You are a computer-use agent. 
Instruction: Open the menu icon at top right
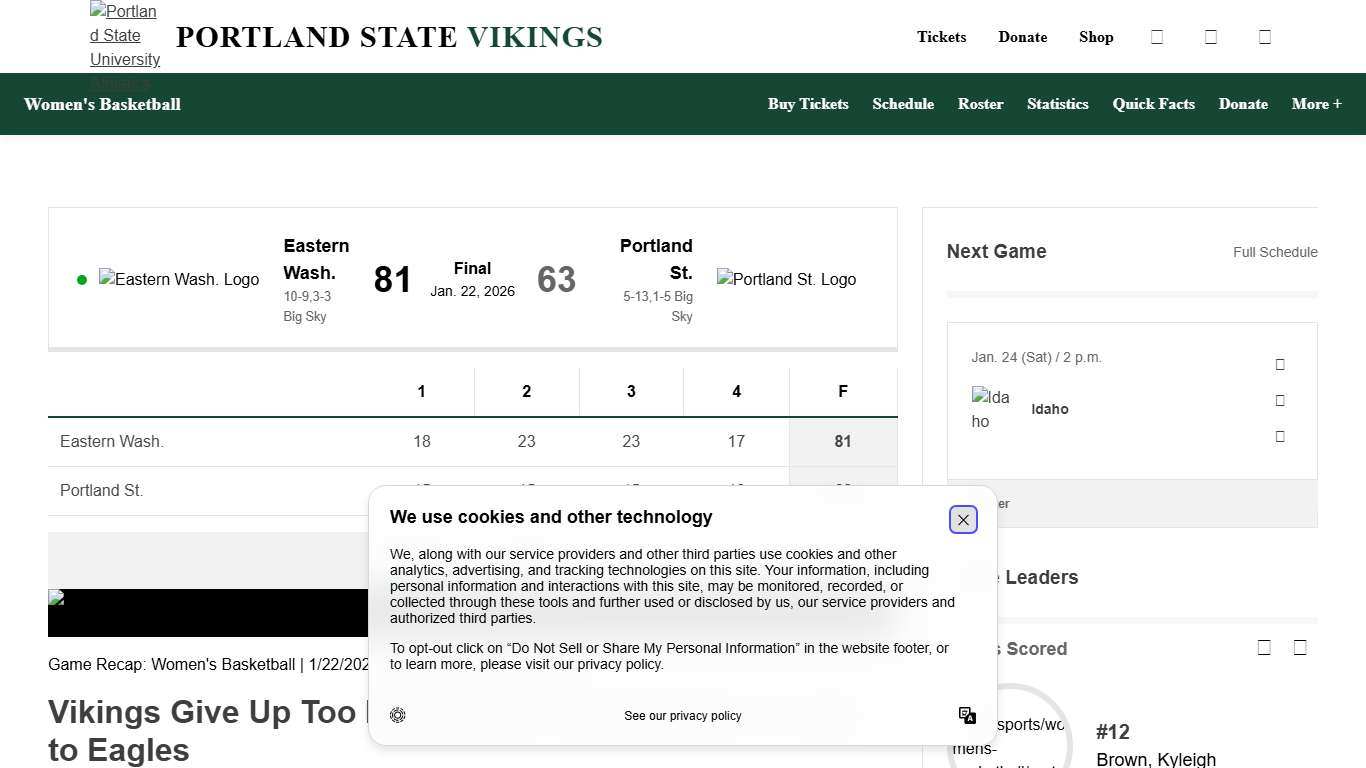point(1265,37)
